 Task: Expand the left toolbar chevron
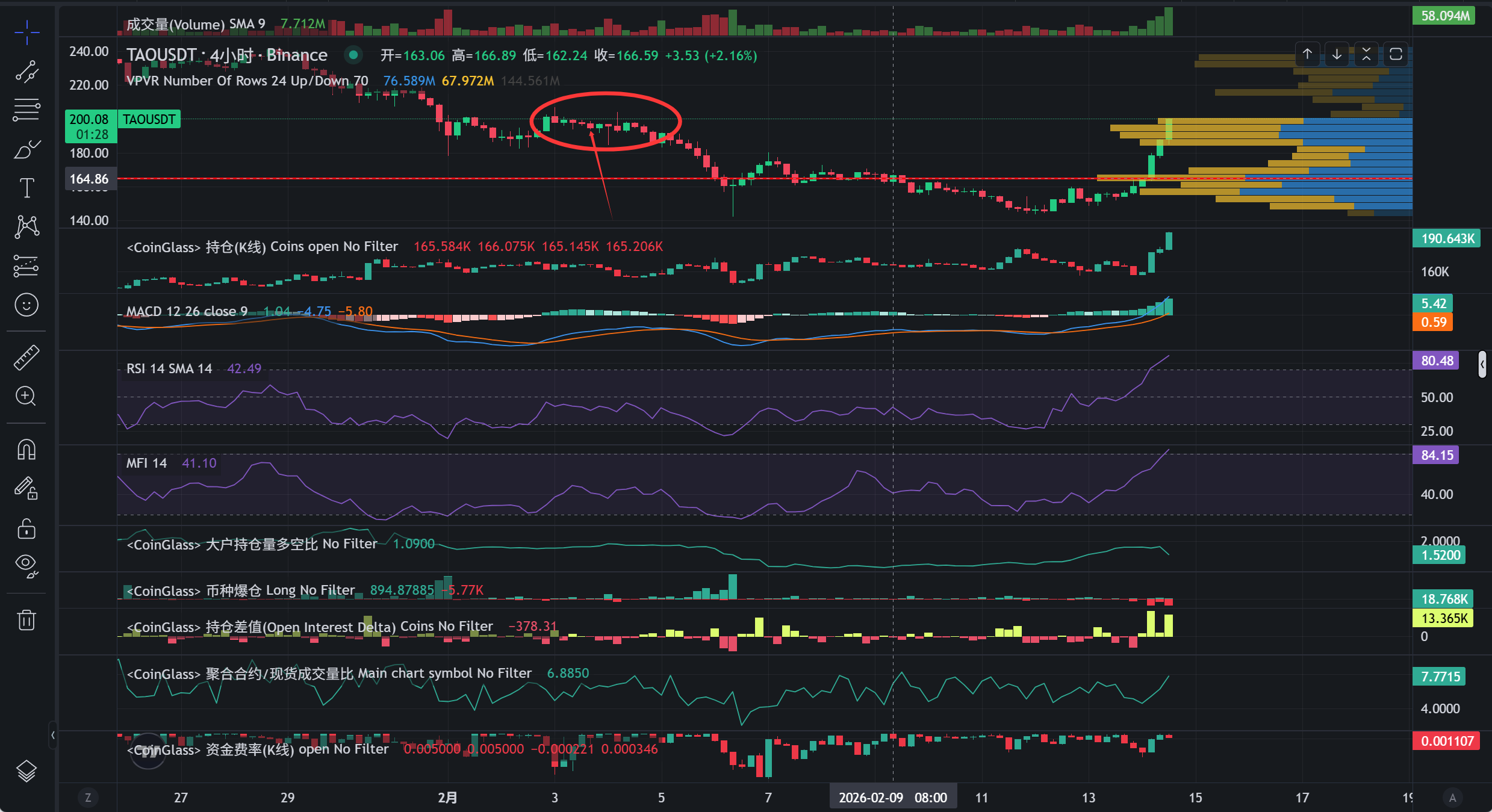pos(53,735)
